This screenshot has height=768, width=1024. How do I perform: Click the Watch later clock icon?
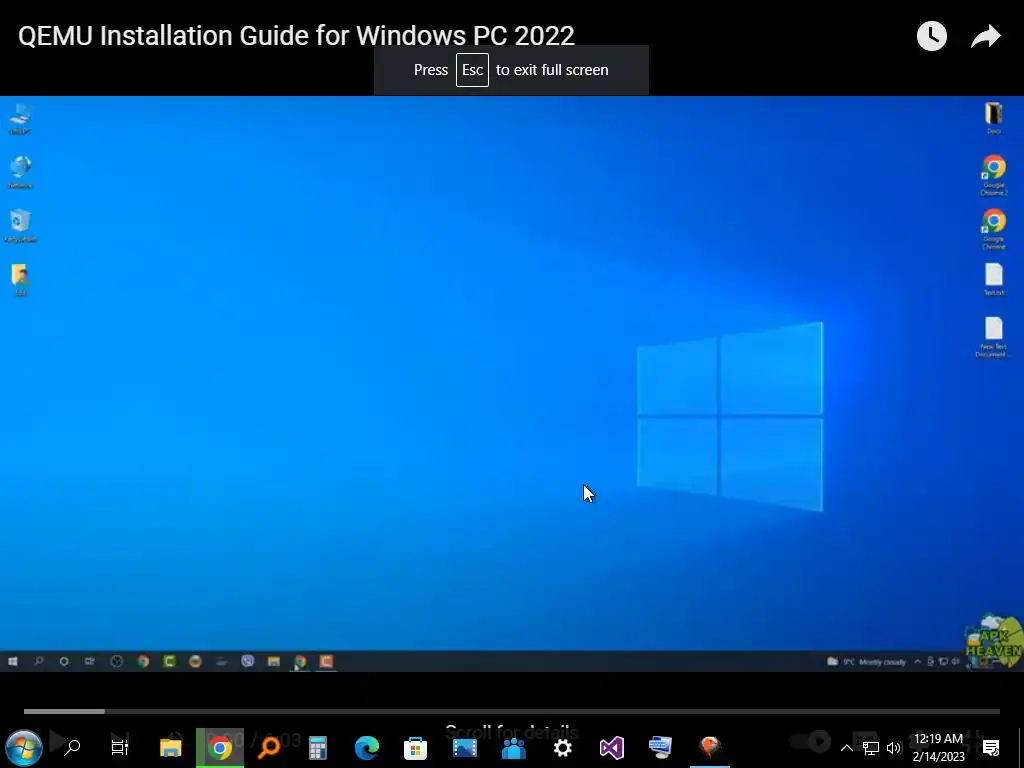(x=931, y=36)
